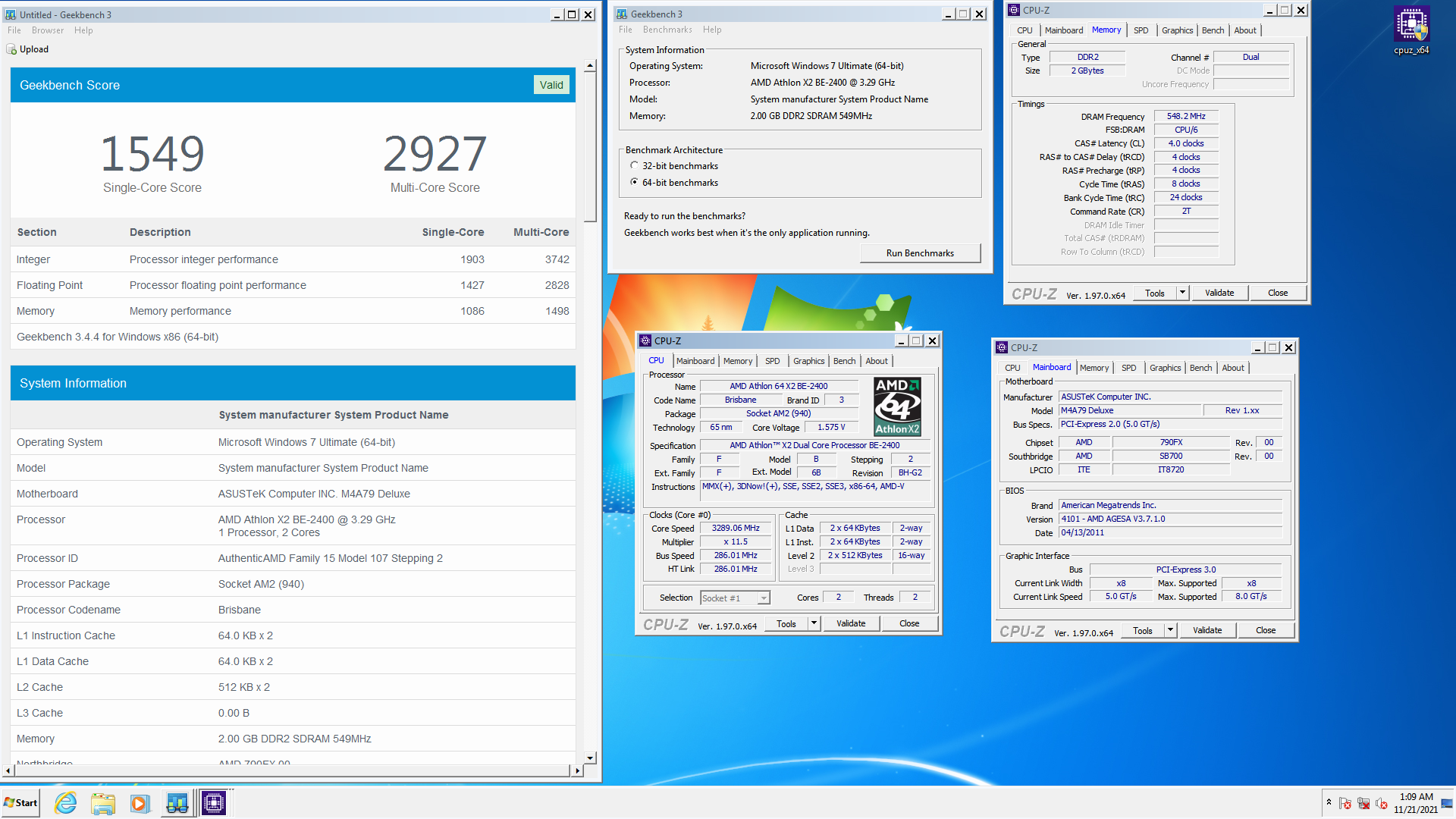Open Tools dropdown arrow in CPU-Z Mainboard window
The height and width of the screenshot is (819, 1456).
point(1170,630)
